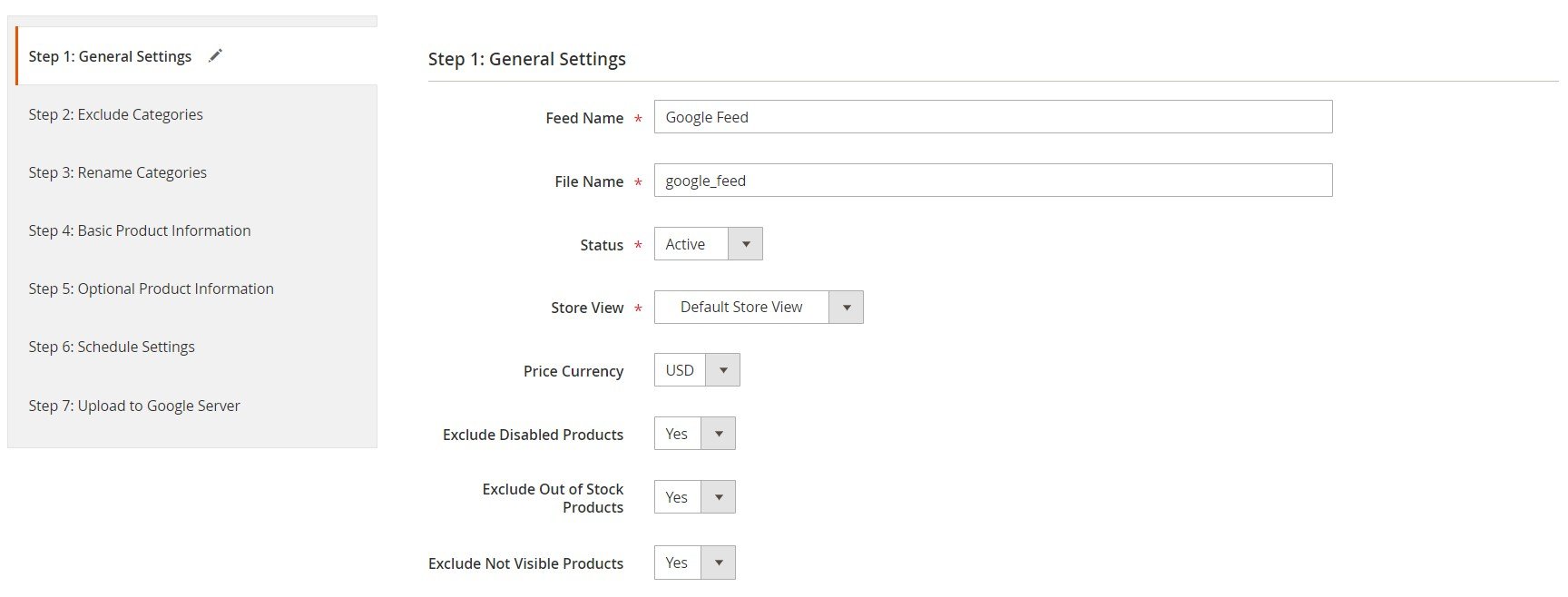Click the Status label
The height and width of the screenshot is (597, 1568).
point(602,245)
